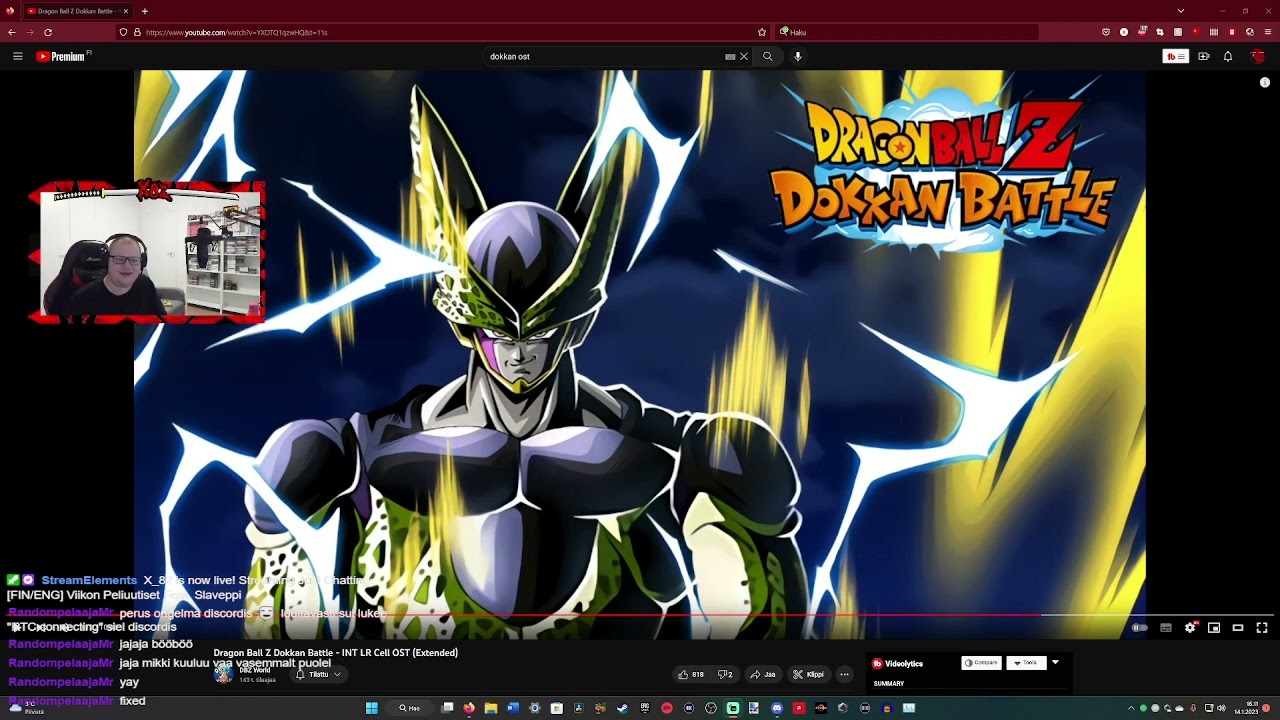Reload the page in the browser

click(48, 32)
